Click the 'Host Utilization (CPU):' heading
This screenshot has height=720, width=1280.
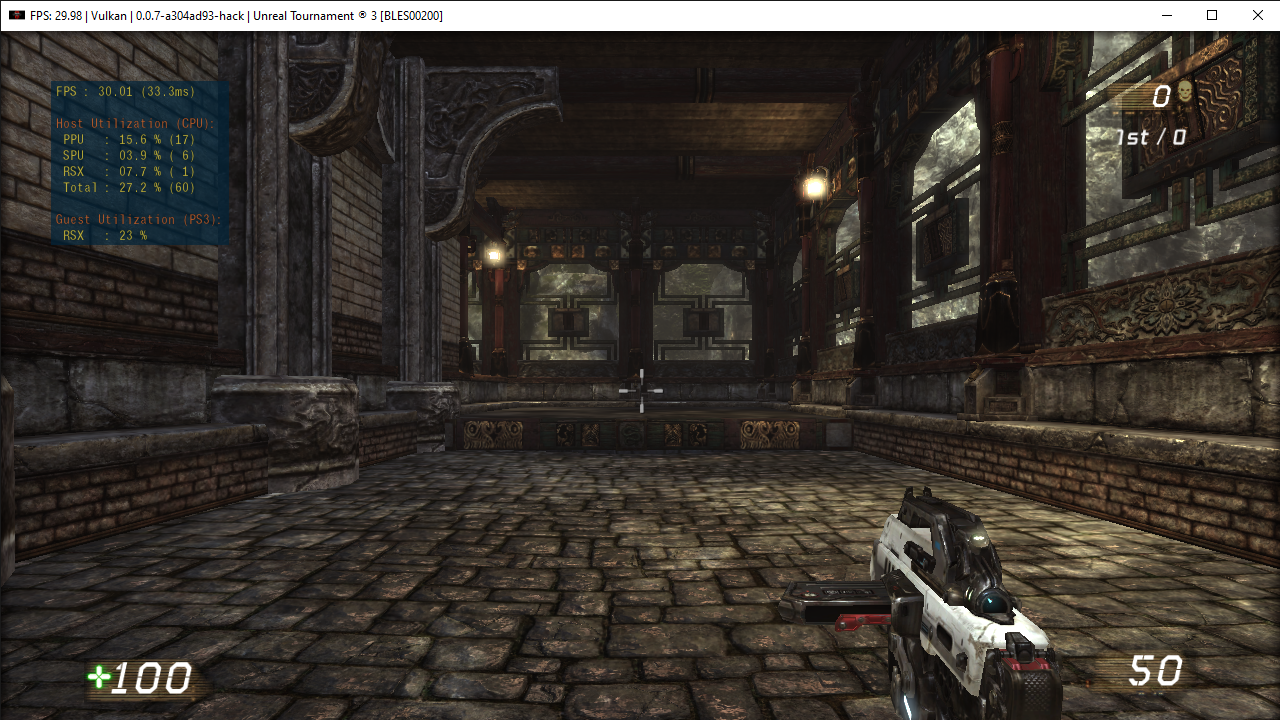tap(135, 123)
